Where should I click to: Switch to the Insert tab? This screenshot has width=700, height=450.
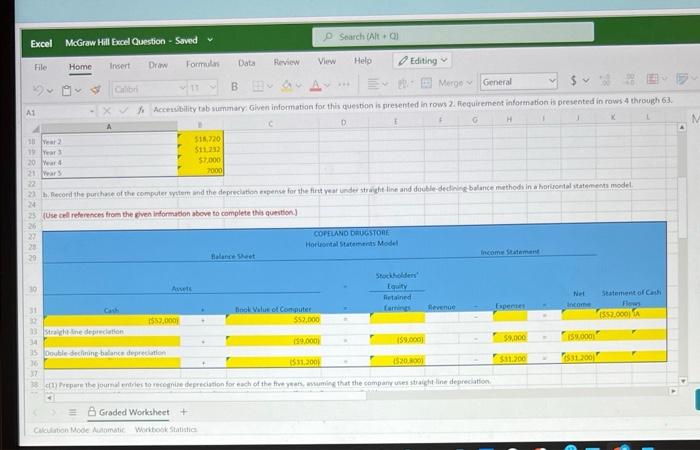[x=120, y=66]
